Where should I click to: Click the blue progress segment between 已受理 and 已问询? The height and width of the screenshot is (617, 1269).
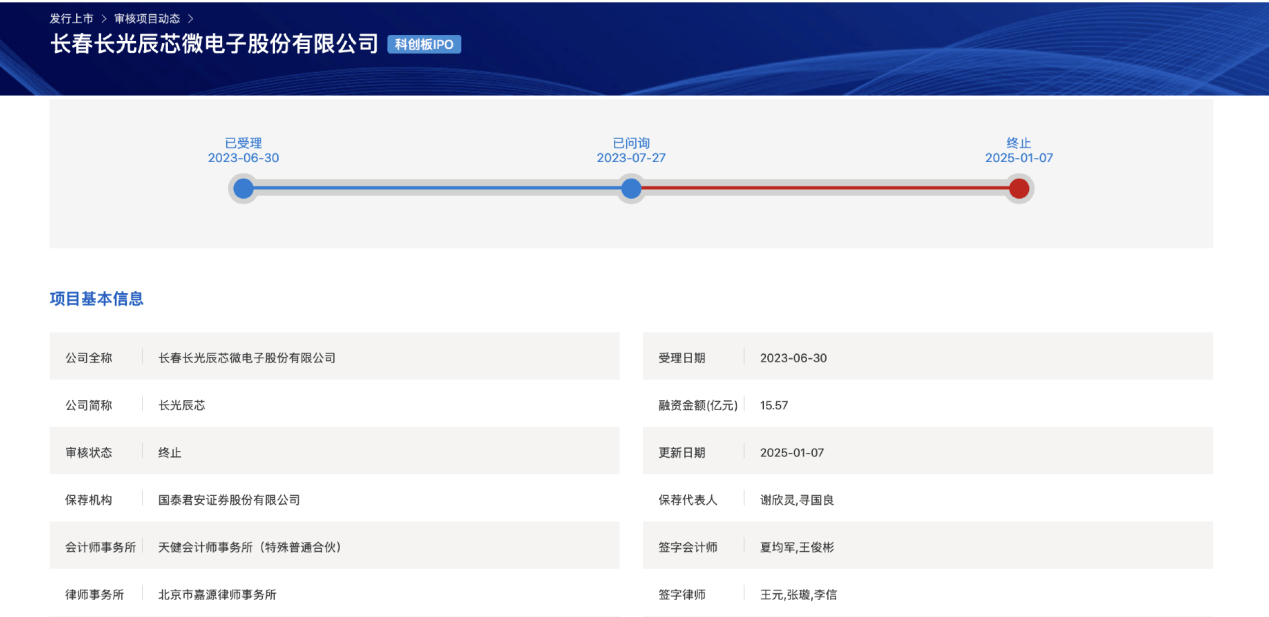coord(437,188)
